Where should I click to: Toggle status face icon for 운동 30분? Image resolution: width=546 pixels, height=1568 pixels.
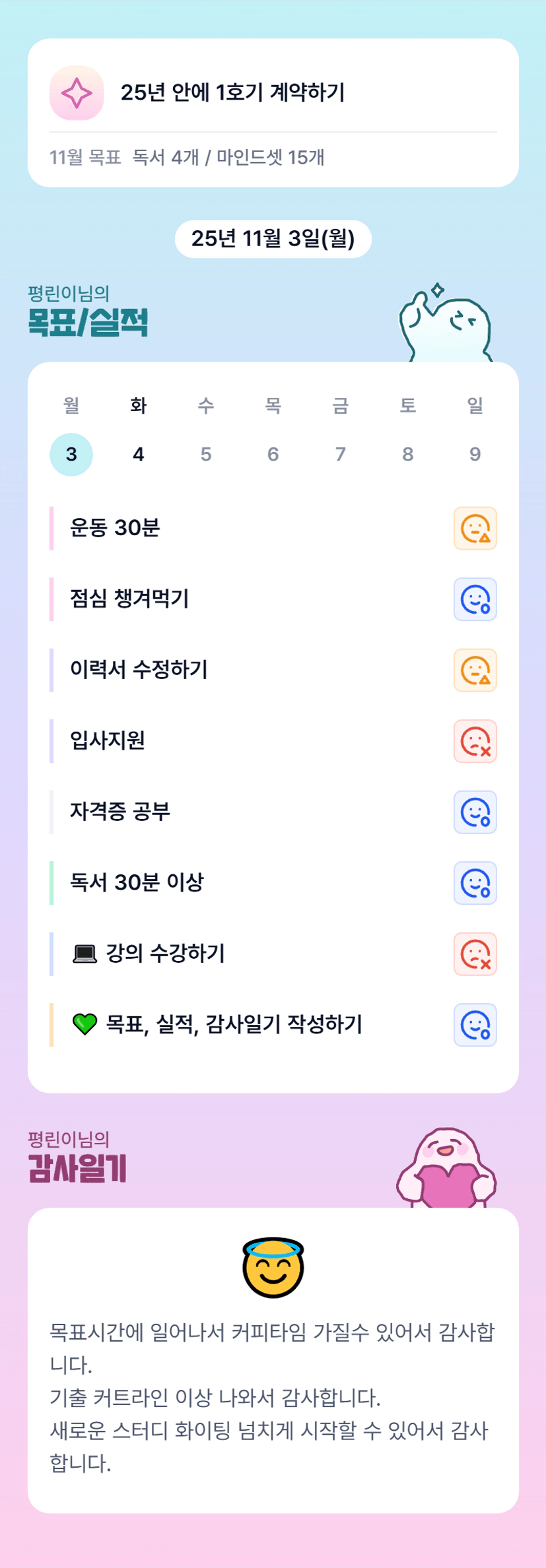click(475, 529)
